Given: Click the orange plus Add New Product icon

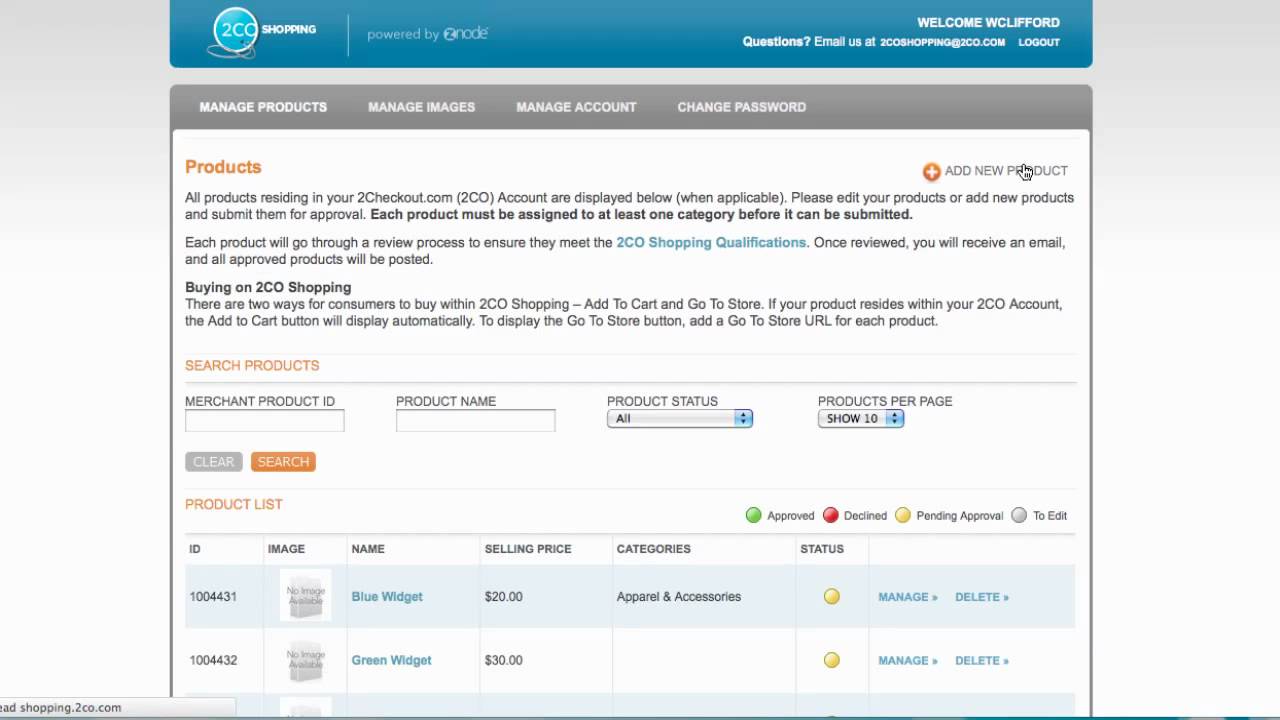Looking at the screenshot, I should pos(931,171).
